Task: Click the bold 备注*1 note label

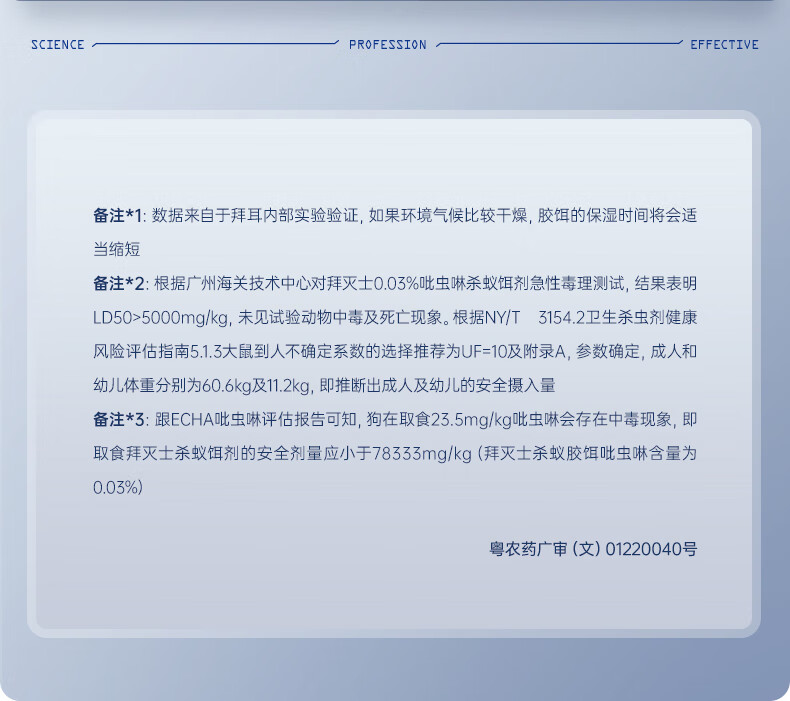Action: click(117, 216)
